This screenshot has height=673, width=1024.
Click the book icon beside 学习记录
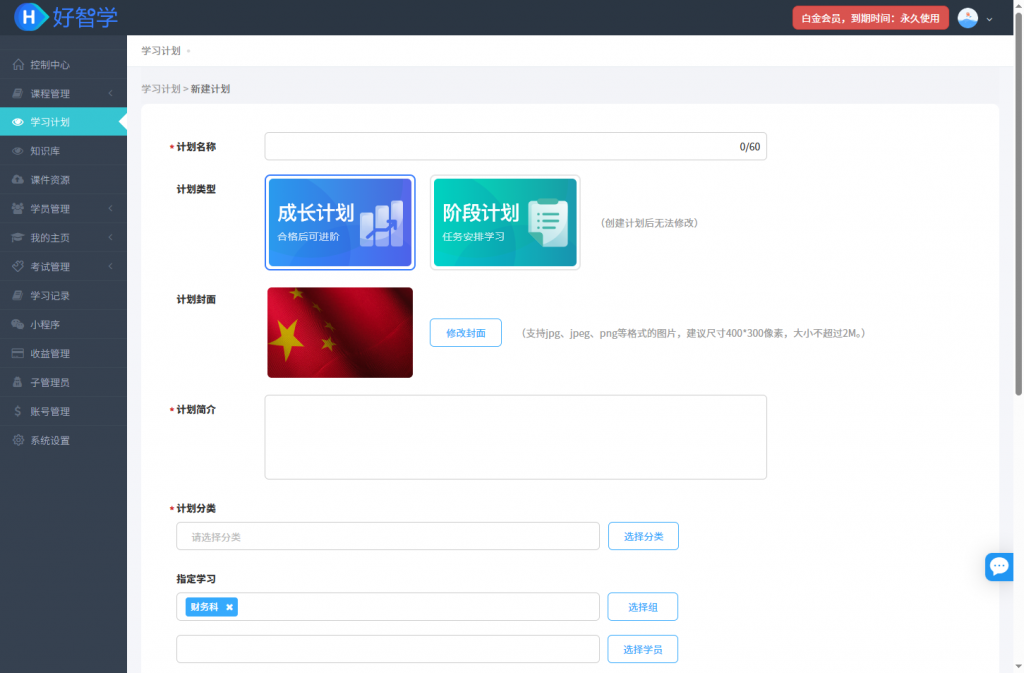point(18,296)
